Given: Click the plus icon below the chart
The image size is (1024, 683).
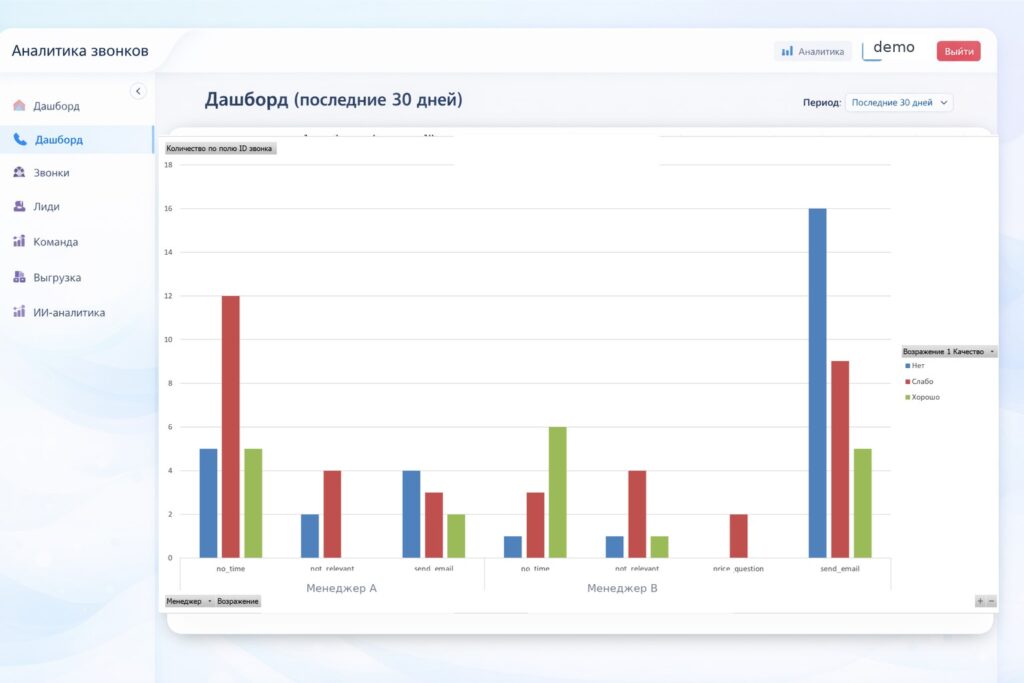Looking at the screenshot, I should point(980,601).
